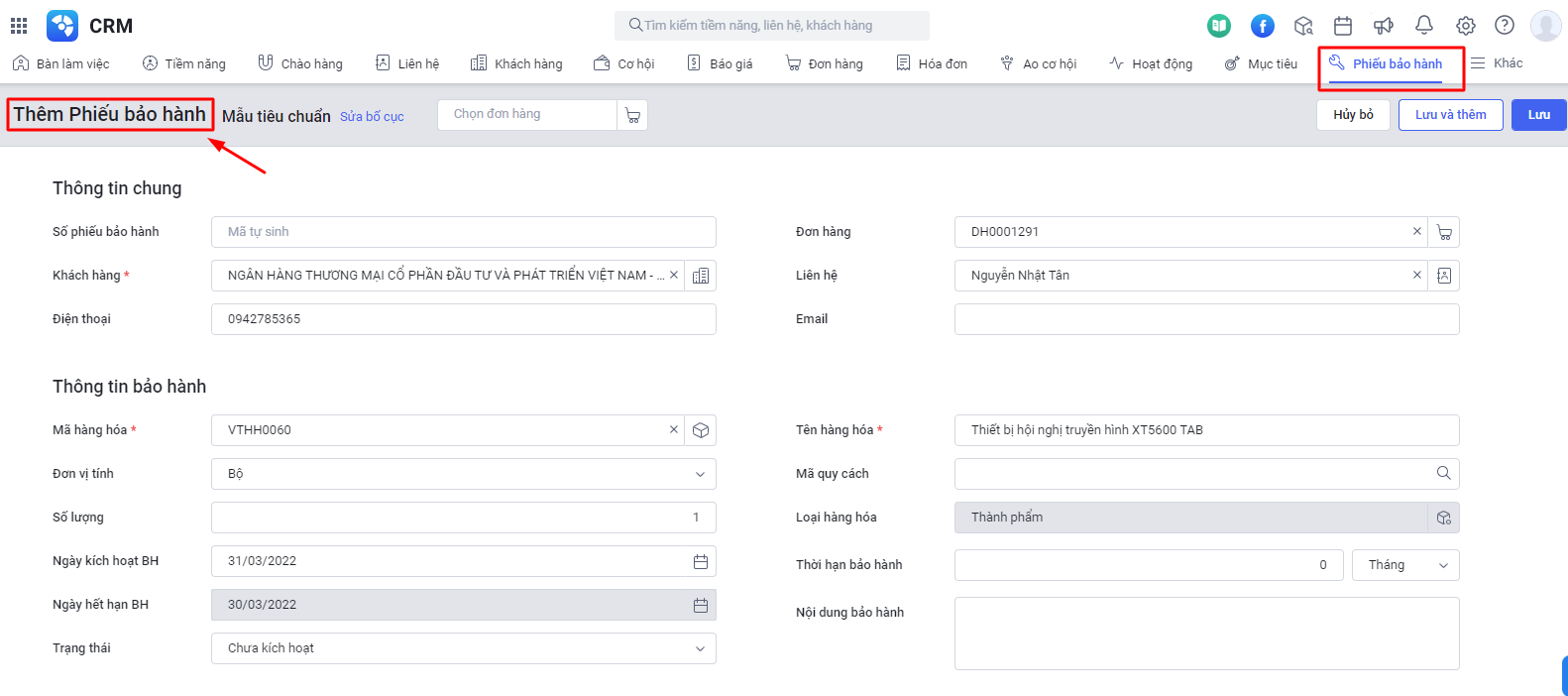Image resolution: width=1568 pixels, height=696 pixels.
Task: Click the product box icon beside Mã hàng hóa
Action: (x=701, y=430)
